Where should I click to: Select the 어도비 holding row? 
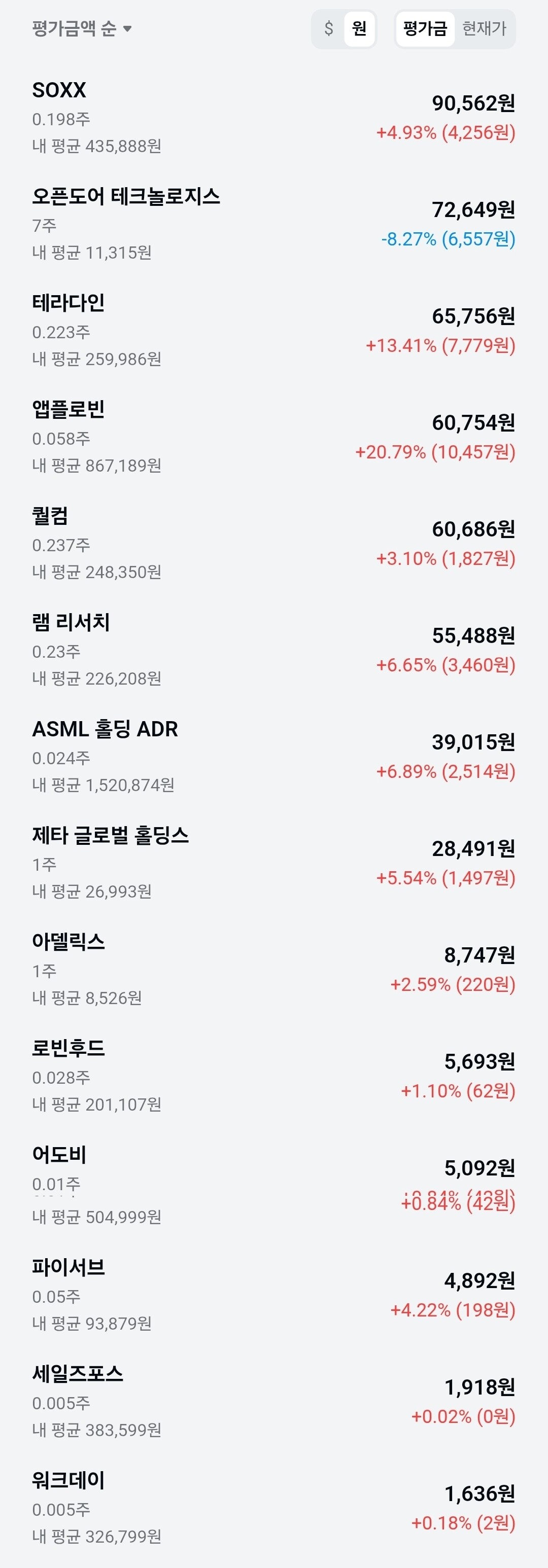point(274,1186)
